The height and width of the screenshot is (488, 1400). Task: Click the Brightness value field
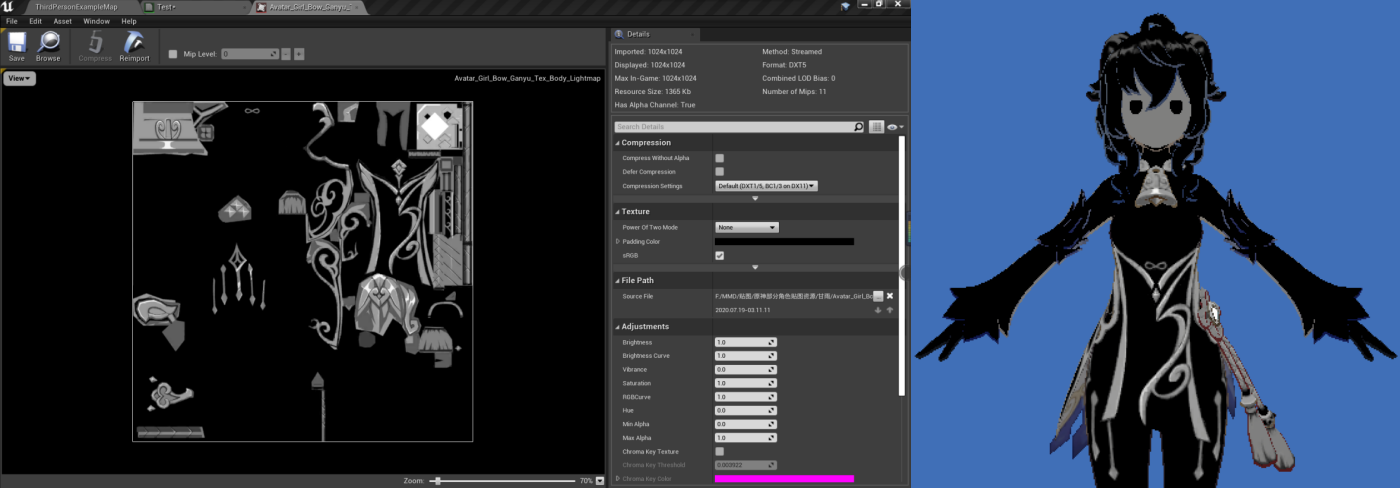coord(746,342)
